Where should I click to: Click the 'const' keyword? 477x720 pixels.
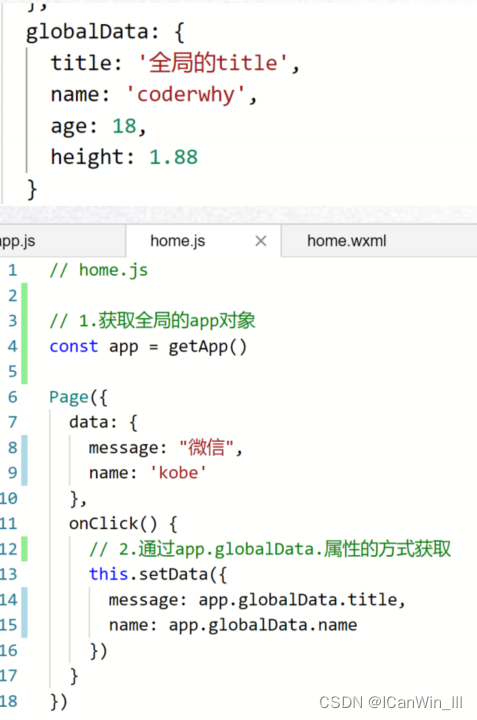[74, 346]
